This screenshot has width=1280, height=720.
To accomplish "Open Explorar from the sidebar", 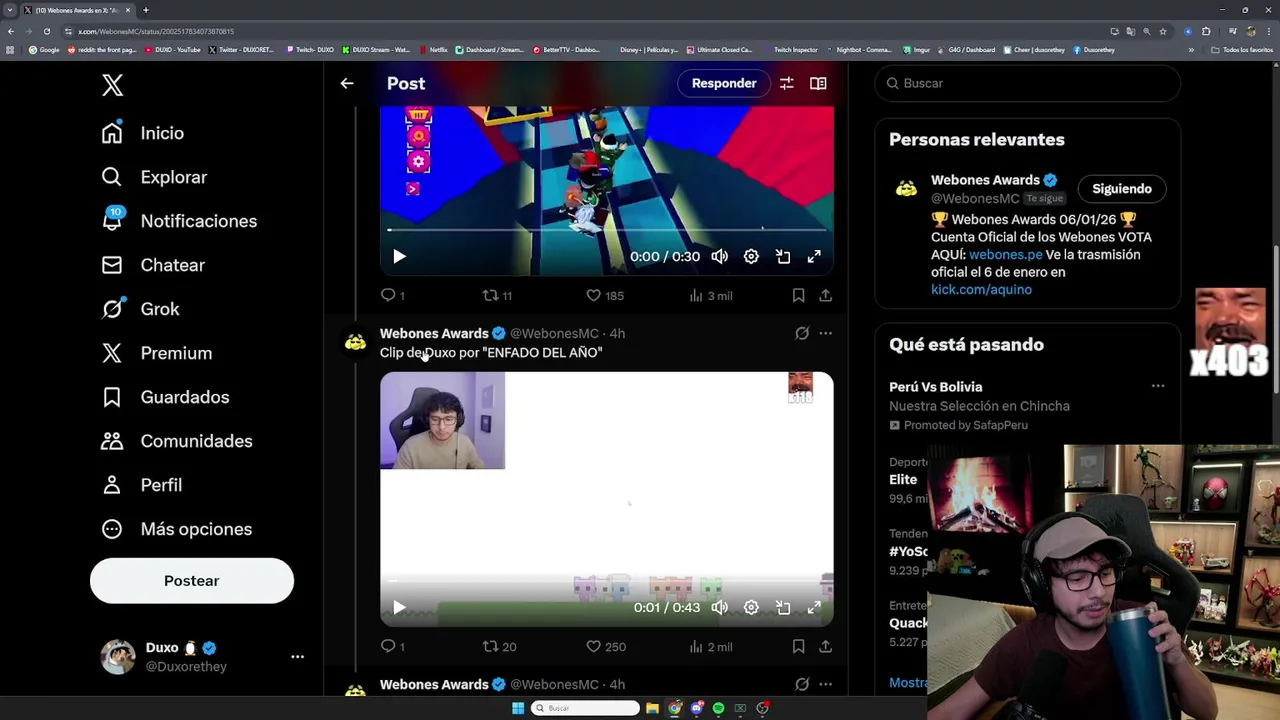I will click(x=154, y=177).
